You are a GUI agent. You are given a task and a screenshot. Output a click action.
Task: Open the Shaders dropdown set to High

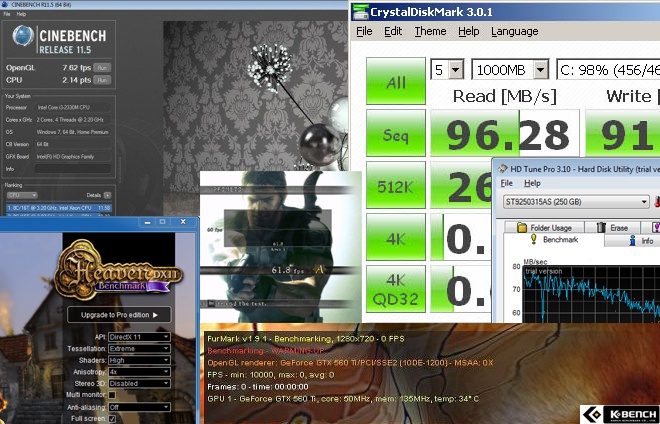139,360
